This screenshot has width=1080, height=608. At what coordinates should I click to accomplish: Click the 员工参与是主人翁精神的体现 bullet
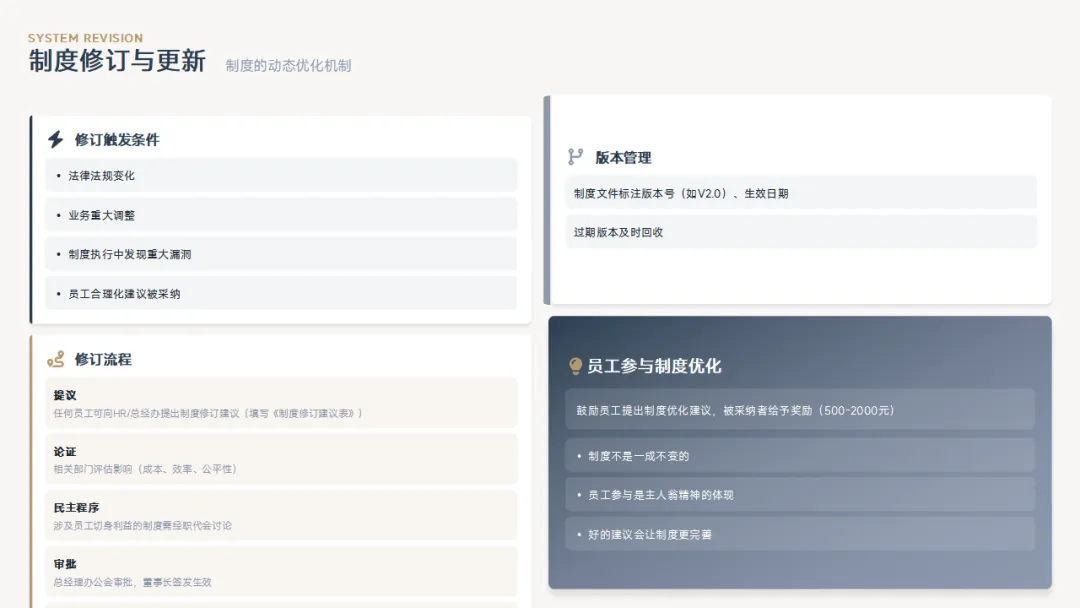(800, 495)
